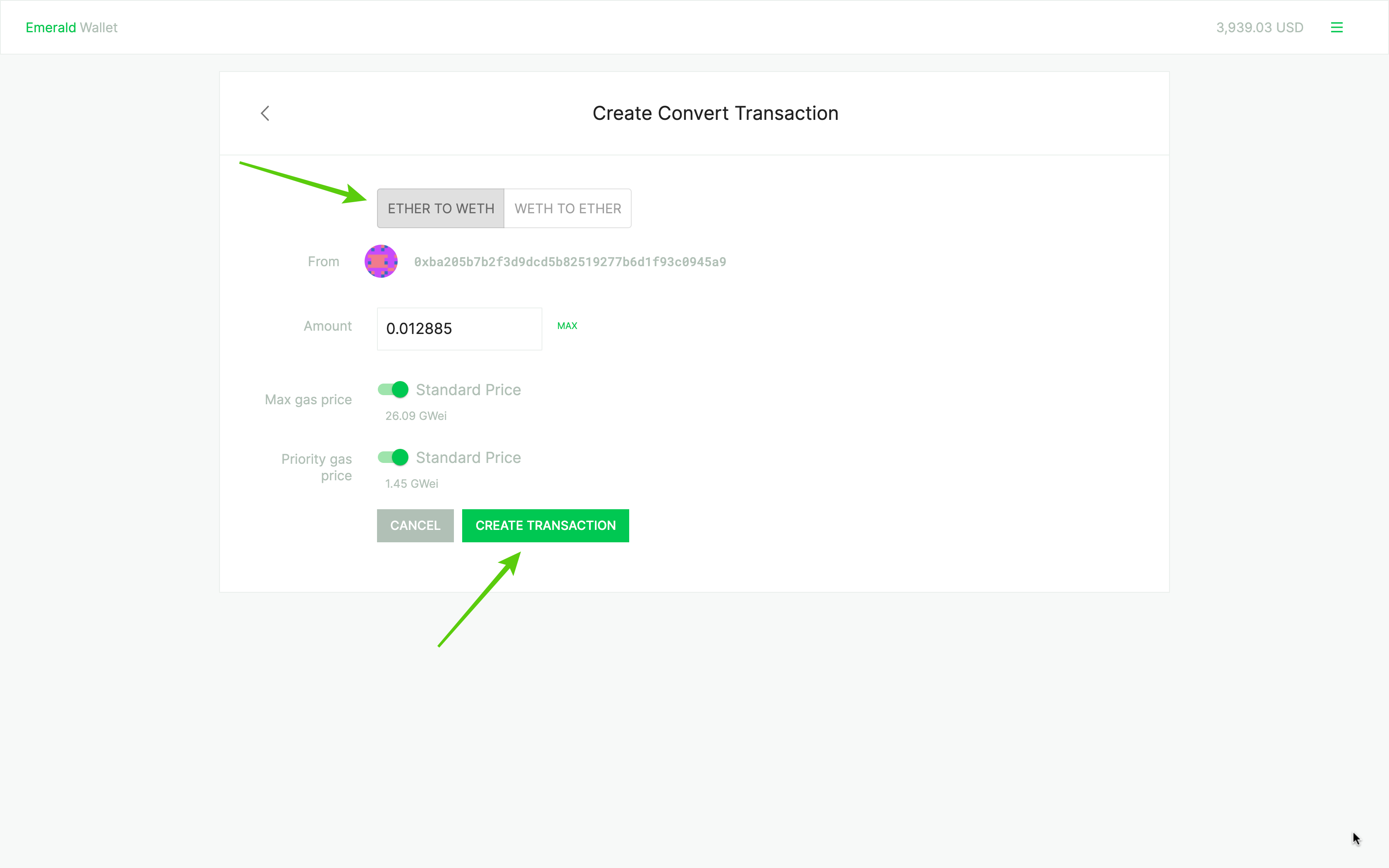The height and width of the screenshot is (868, 1389).
Task: Click the sender account identicon avatar
Action: click(381, 262)
